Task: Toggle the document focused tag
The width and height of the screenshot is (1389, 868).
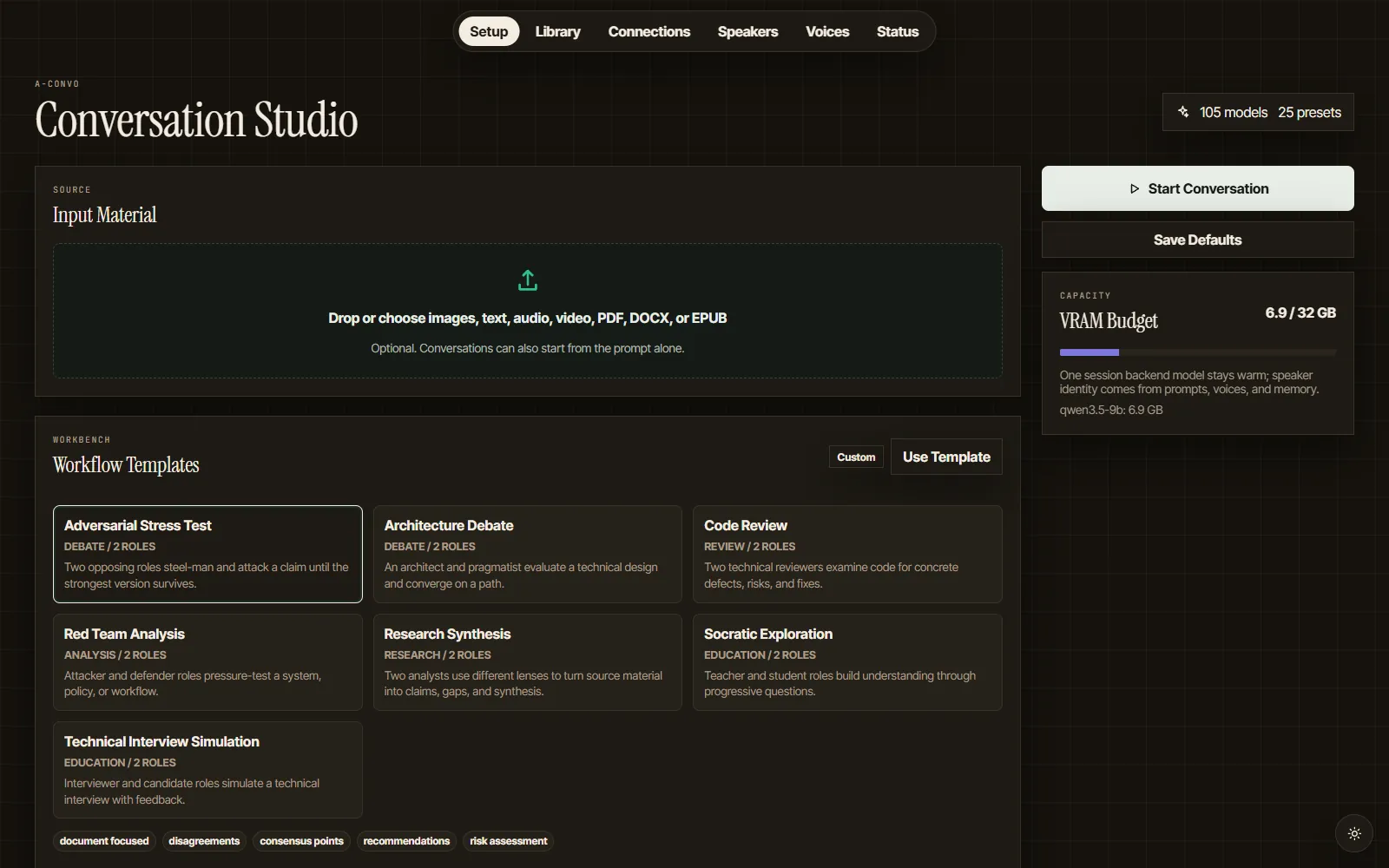Action: tap(104, 841)
